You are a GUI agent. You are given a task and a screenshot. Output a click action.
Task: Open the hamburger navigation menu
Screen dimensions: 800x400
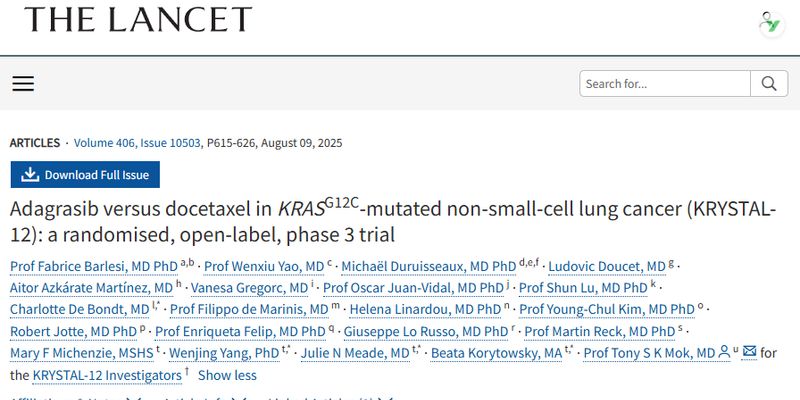pyautogui.click(x=23, y=84)
